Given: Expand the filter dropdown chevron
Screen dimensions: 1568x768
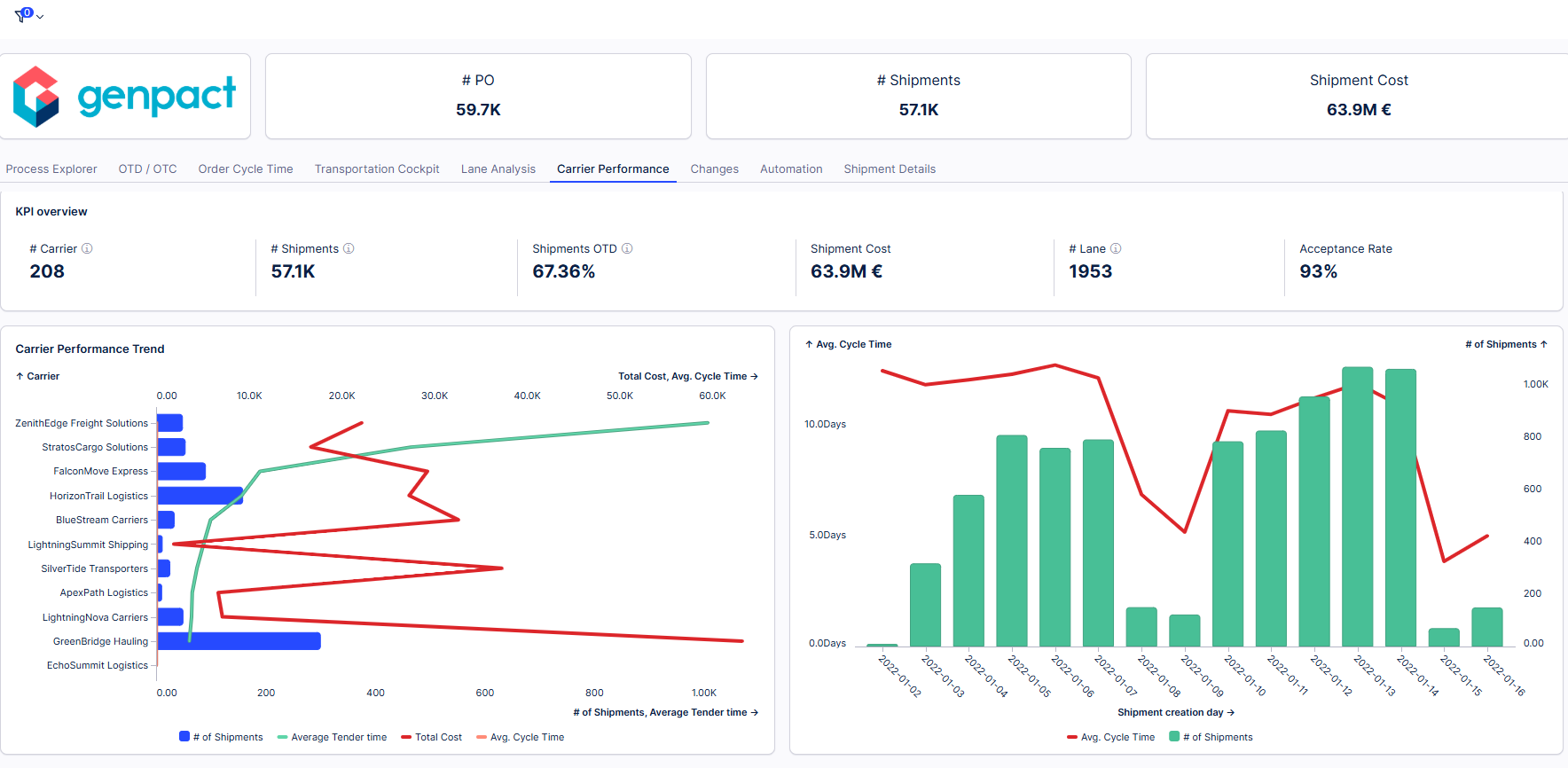Looking at the screenshot, I should pyautogui.click(x=40, y=17).
